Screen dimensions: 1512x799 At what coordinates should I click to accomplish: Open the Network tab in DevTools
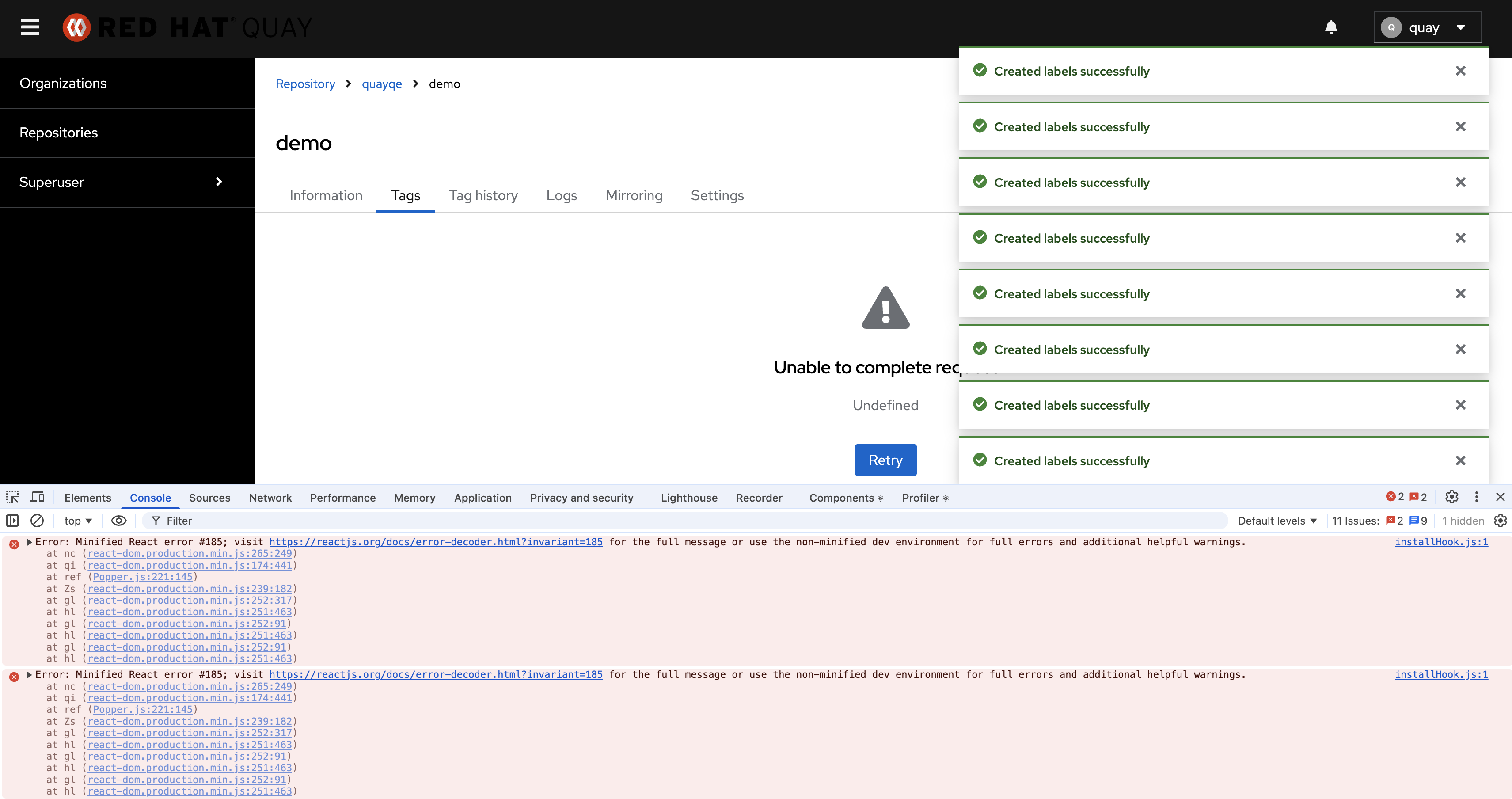[x=270, y=497]
